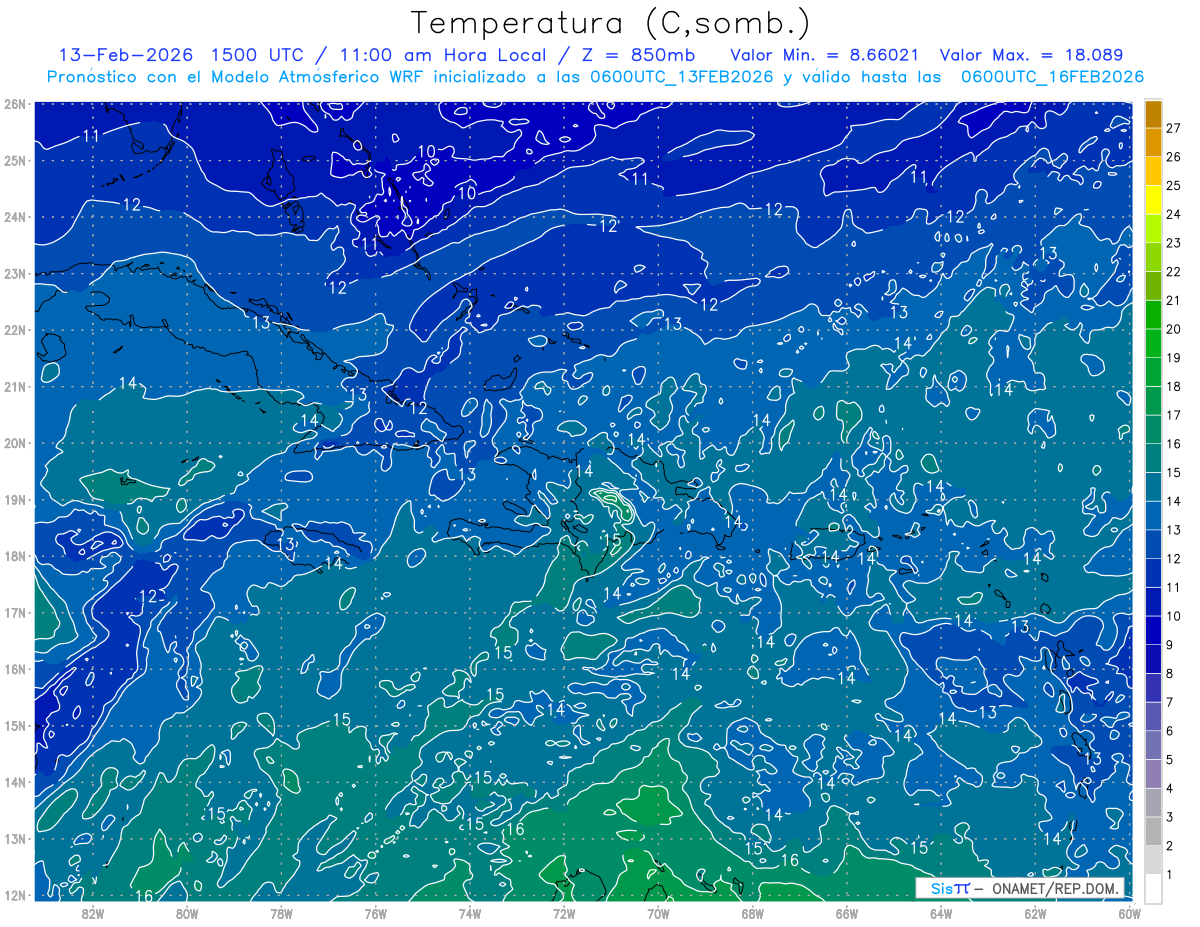The width and height of the screenshot is (1200, 927).
Task: Click the dark orange legend swatch above 27
Action: coord(1153,114)
